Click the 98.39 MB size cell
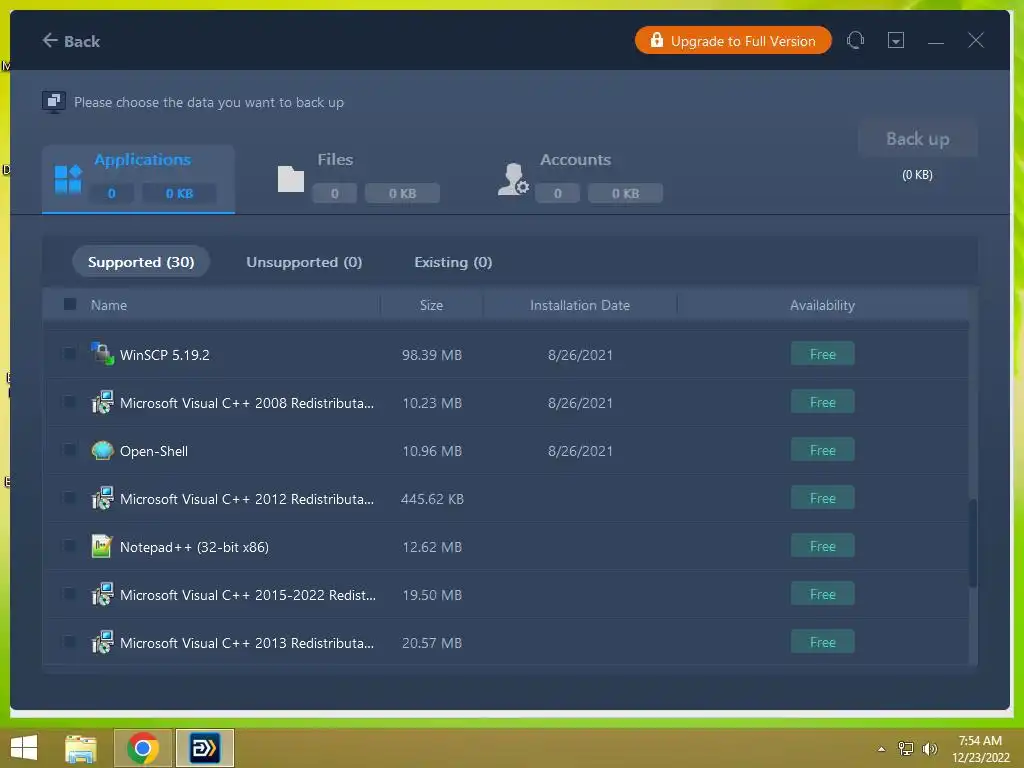 click(432, 355)
